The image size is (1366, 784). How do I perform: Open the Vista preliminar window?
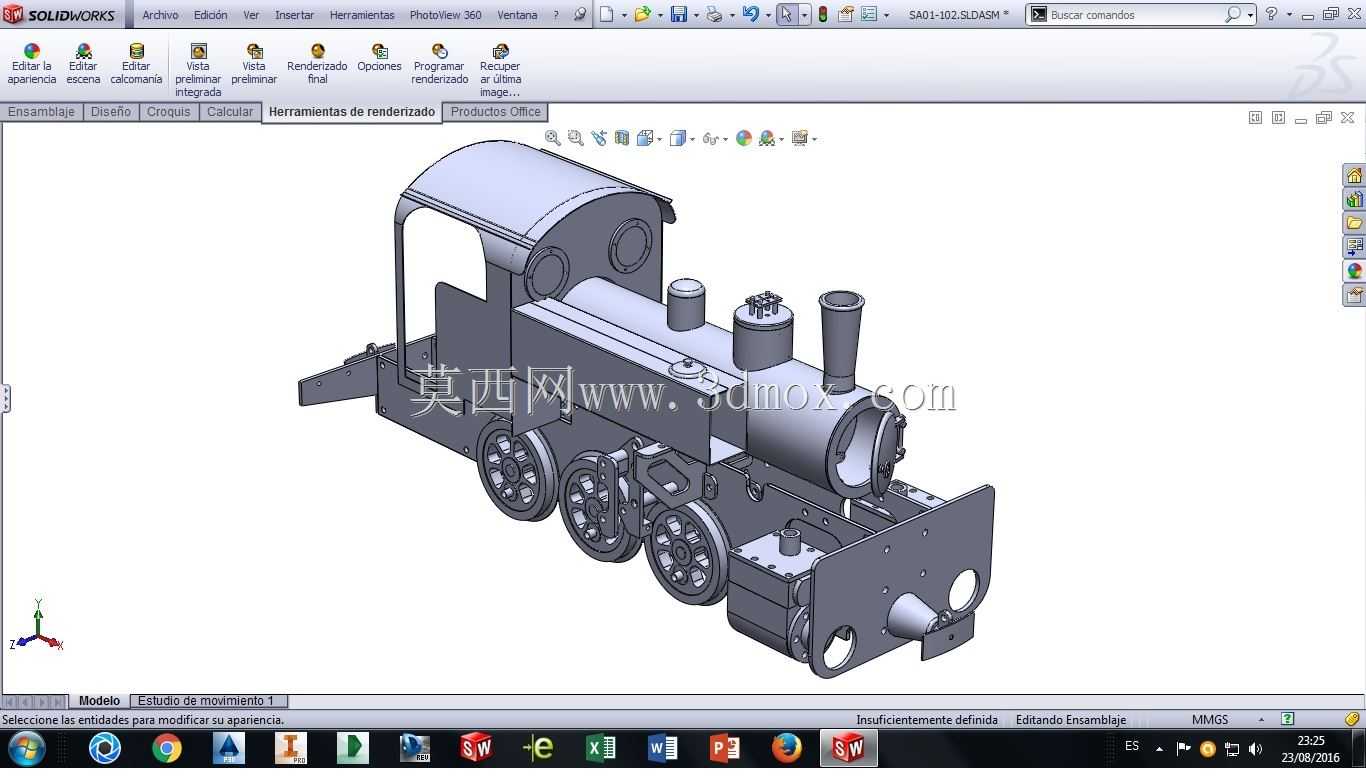(254, 64)
